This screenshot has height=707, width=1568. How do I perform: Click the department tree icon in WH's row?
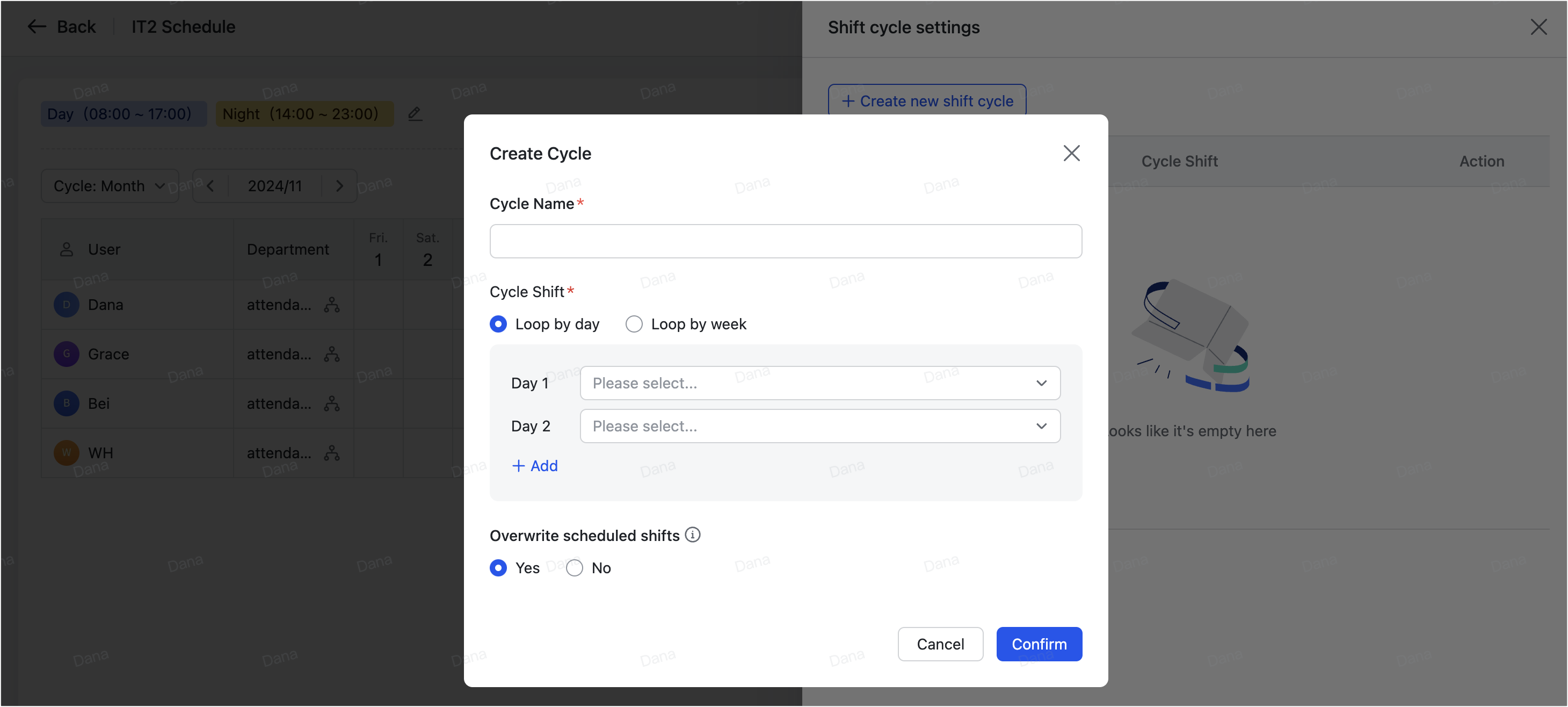332,452
